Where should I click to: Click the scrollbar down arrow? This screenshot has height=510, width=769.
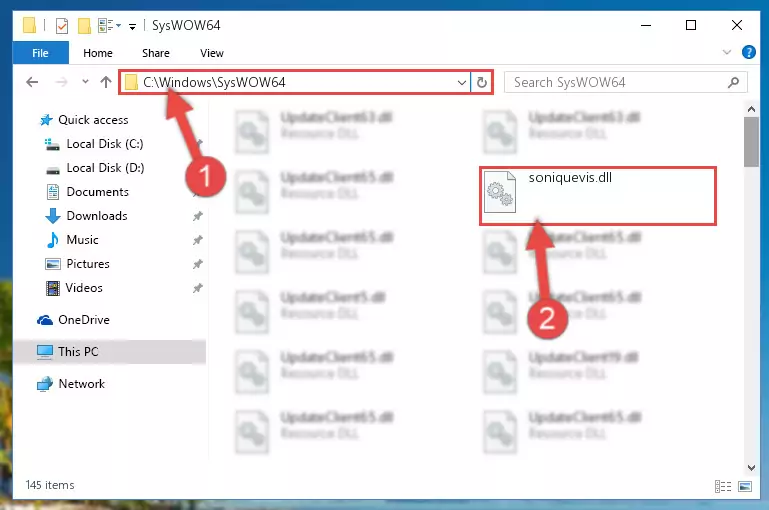(x=751, y=467)
